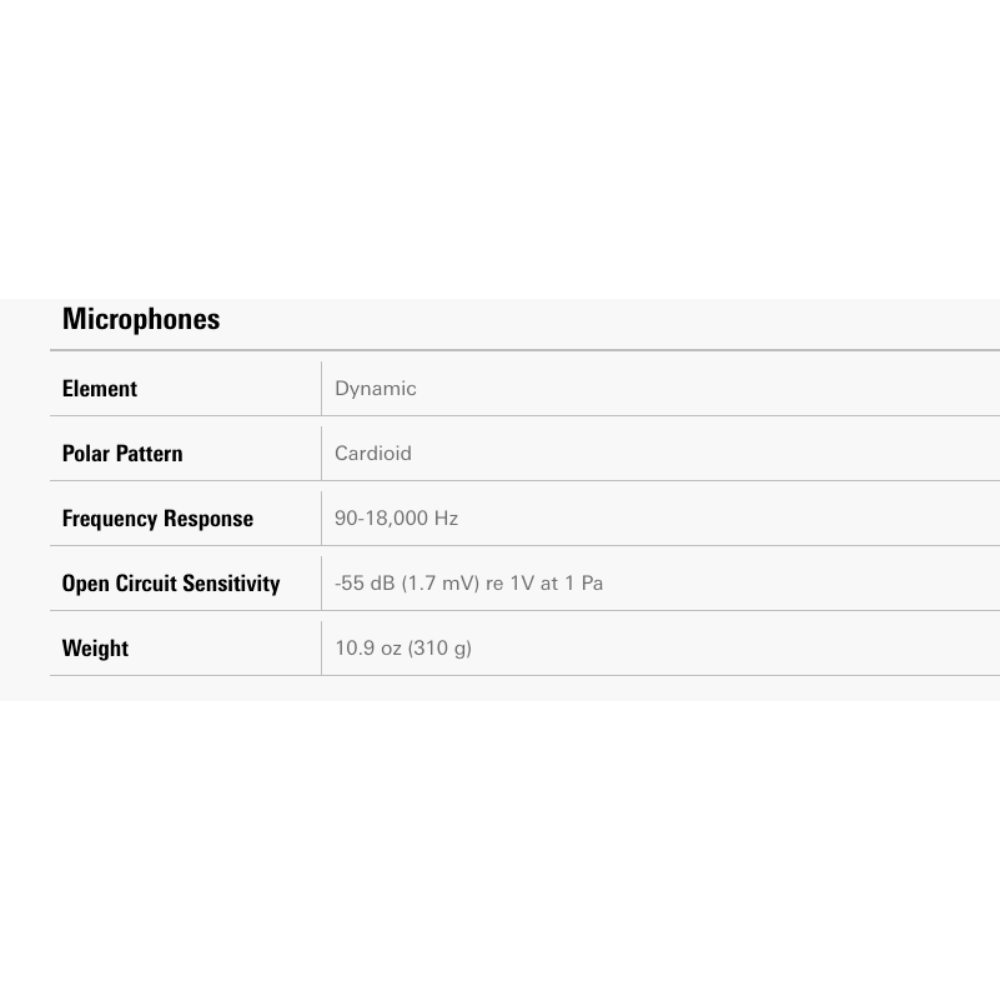Screen dimensions: 1000x1000
Task: Select the Frequency Response label
Action: pos(158,518)
